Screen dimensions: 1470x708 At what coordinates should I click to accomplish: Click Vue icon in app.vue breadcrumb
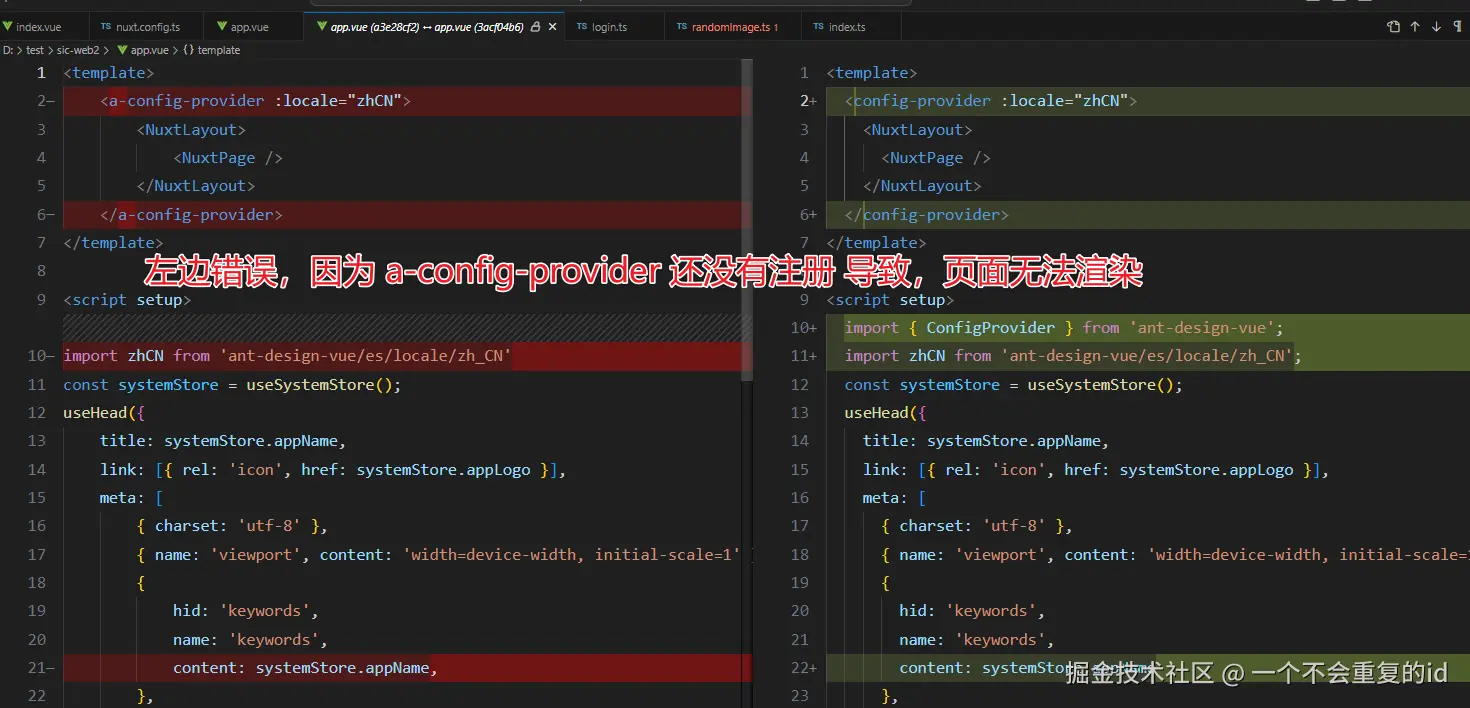click(122, 50)
